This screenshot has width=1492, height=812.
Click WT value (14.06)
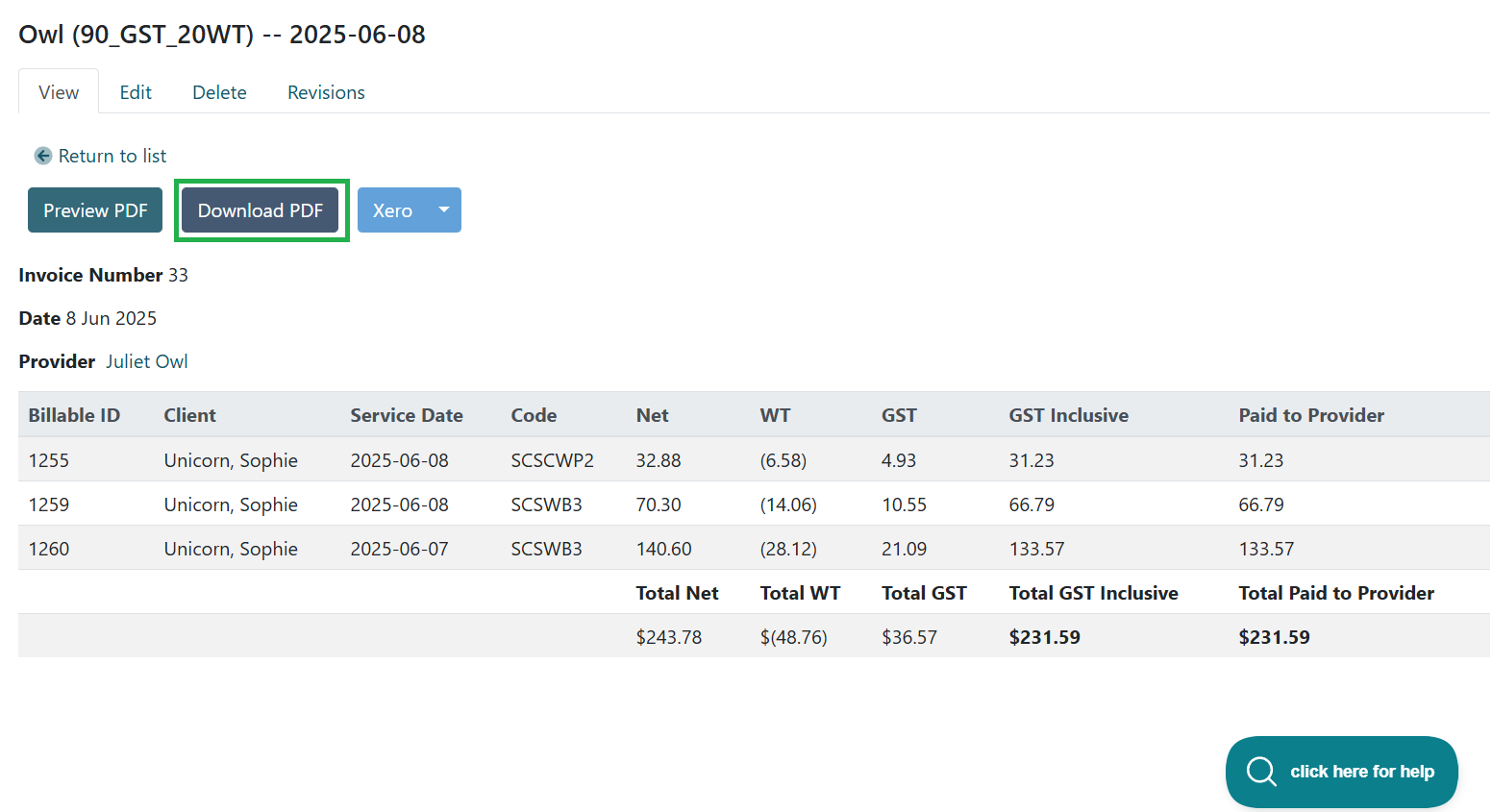[788, 504]
